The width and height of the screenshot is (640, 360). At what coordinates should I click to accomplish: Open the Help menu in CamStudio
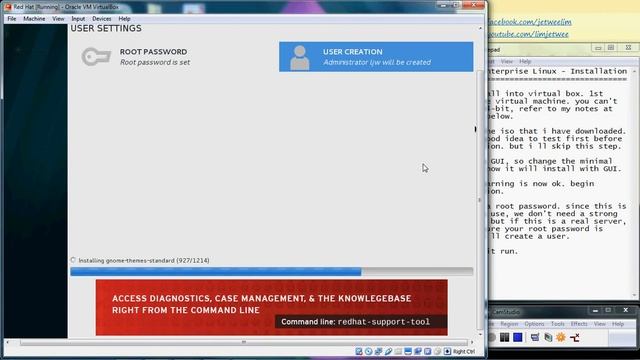(x=618, y=324)
